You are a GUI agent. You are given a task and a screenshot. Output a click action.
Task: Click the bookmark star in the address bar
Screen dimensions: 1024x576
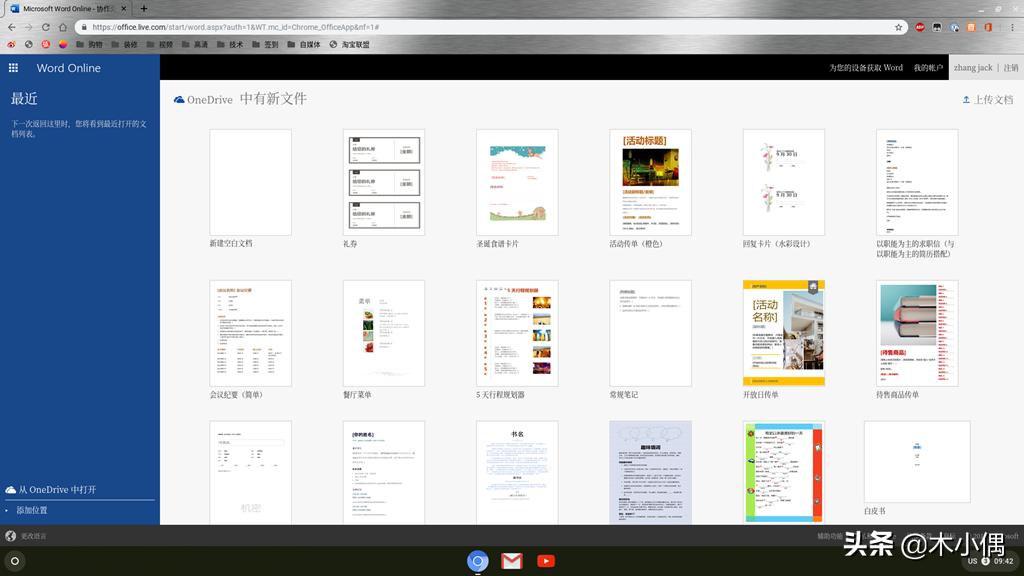[897, 29]
